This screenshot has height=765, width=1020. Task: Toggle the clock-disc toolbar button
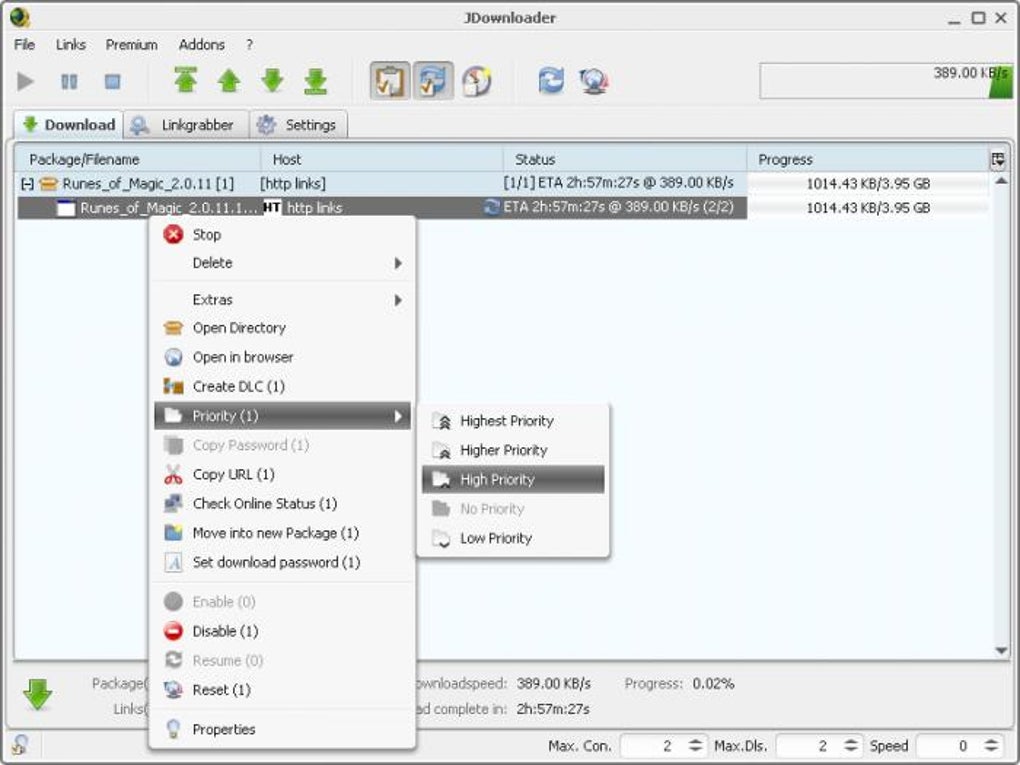click(476, 81)
